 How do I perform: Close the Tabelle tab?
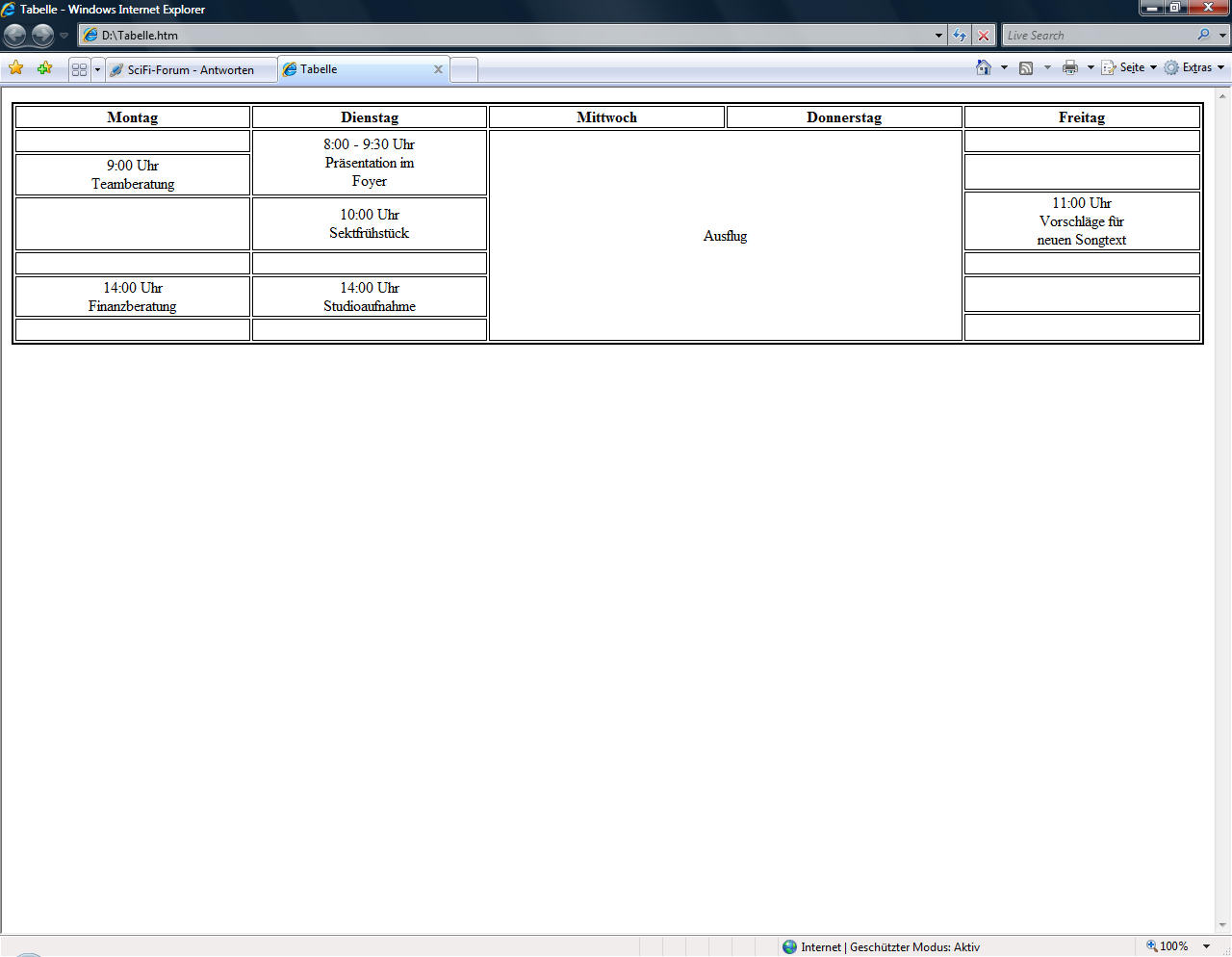[438, 69]
